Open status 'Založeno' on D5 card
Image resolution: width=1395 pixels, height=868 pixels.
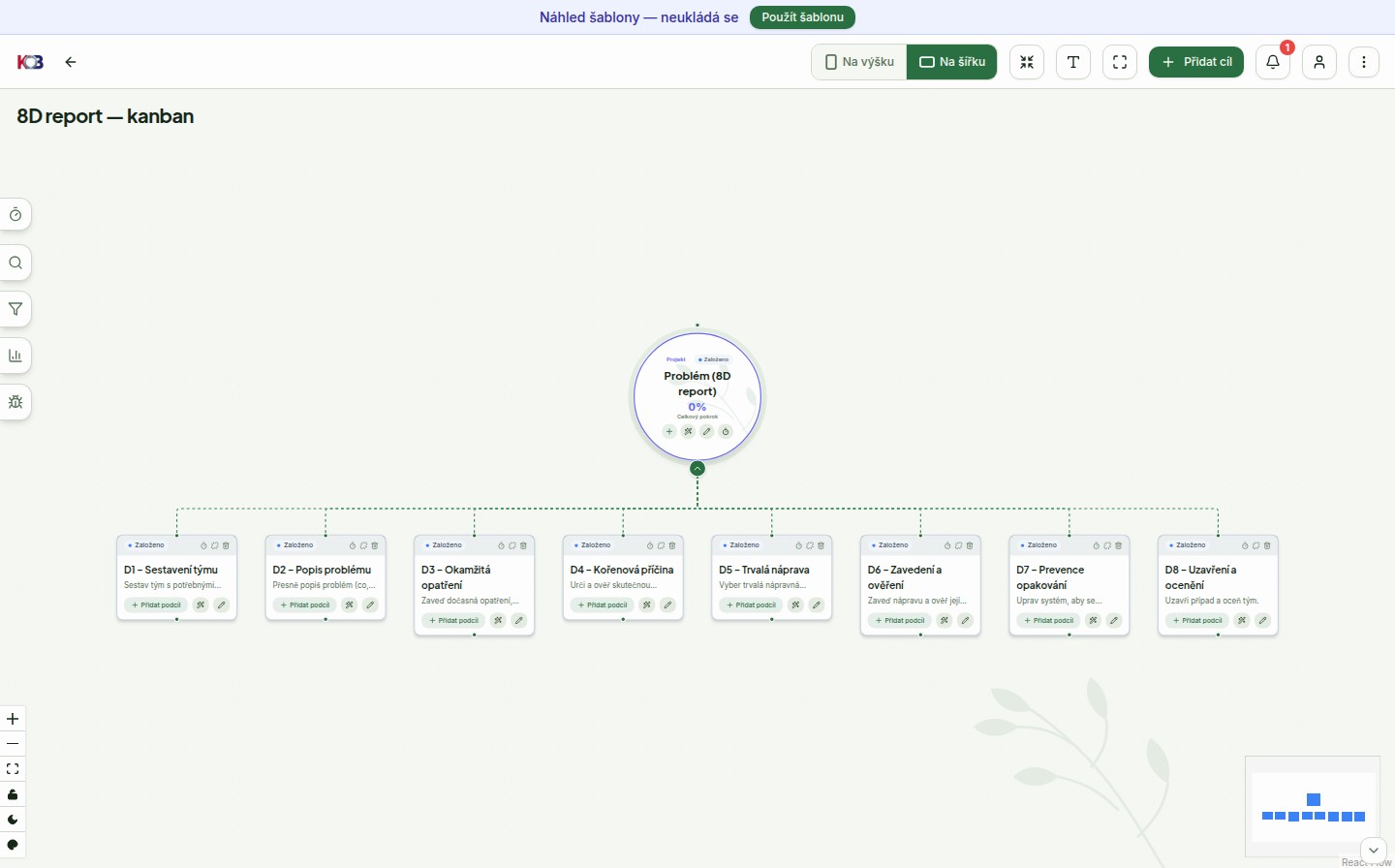point(741,545)
